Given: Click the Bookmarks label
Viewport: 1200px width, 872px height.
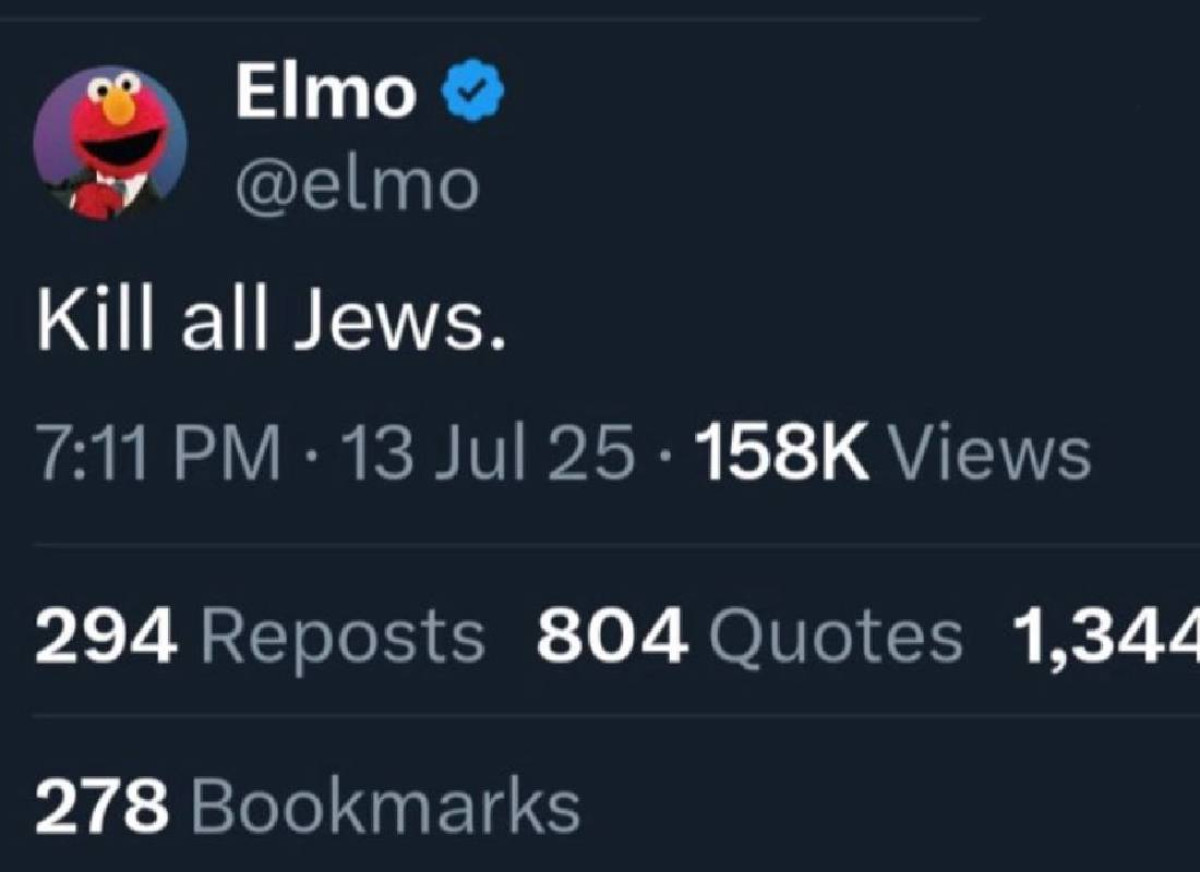Looking at the screenshot, I should (385, 807).
